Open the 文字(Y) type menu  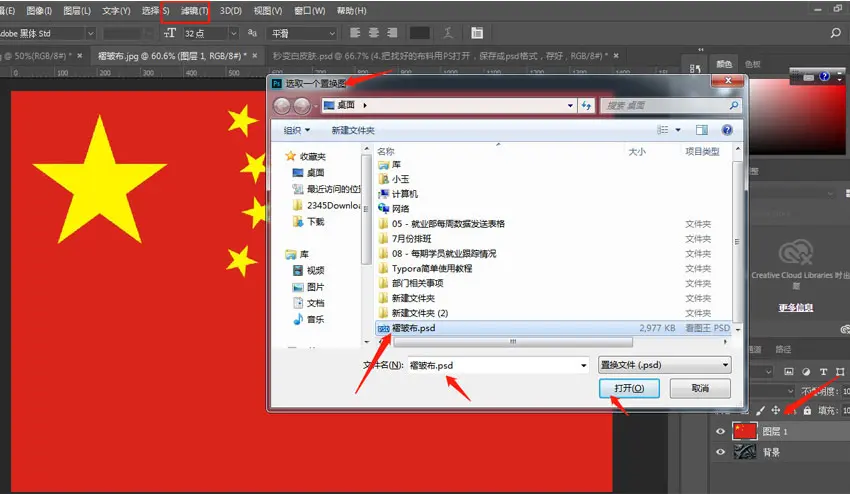point(116,11)
